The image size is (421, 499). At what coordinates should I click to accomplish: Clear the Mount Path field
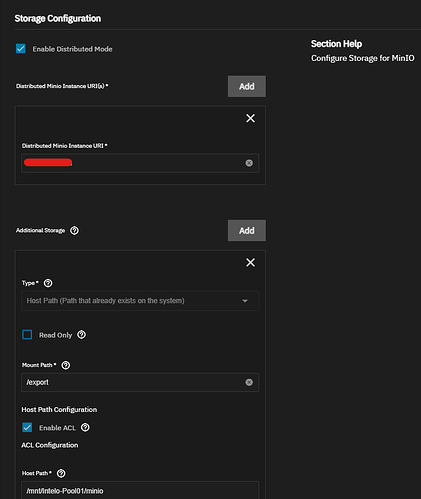(x=249, y=382)
